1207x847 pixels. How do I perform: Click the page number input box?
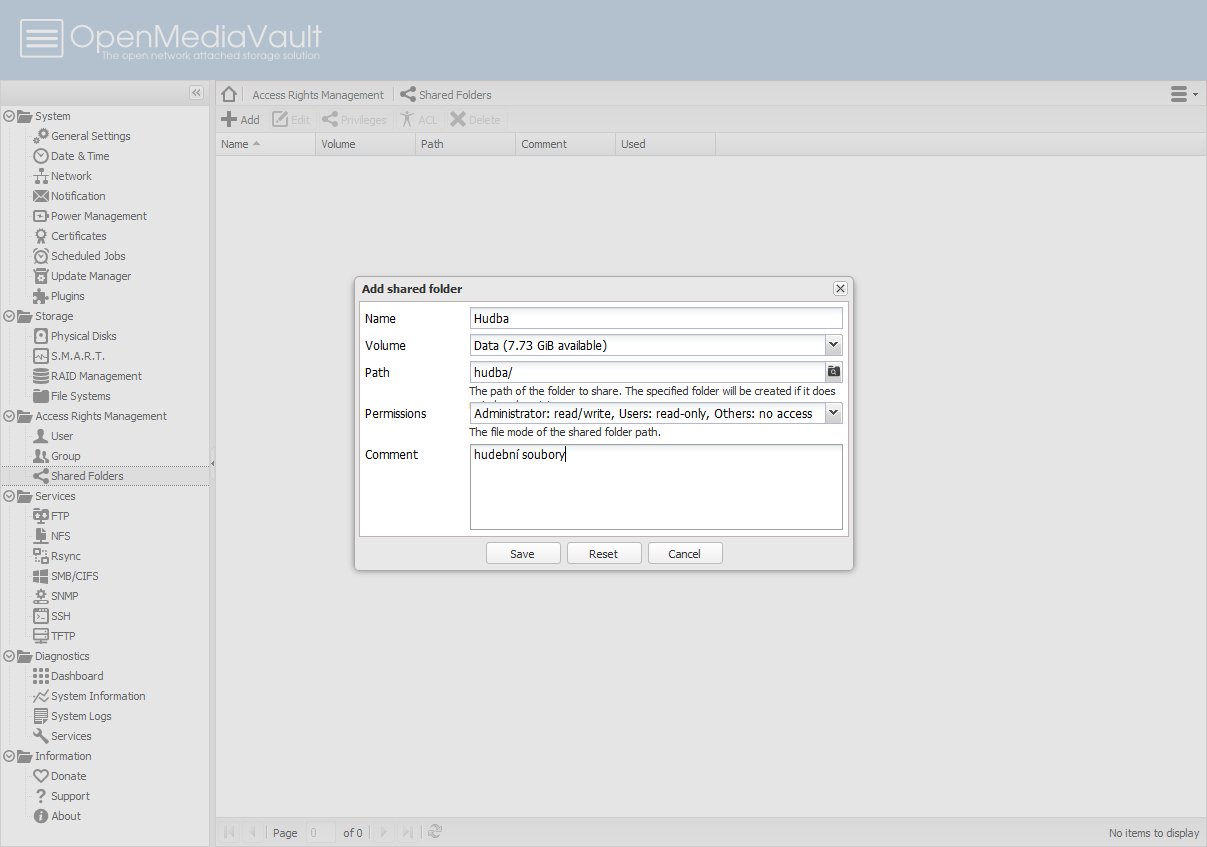(x=321, y=832)
